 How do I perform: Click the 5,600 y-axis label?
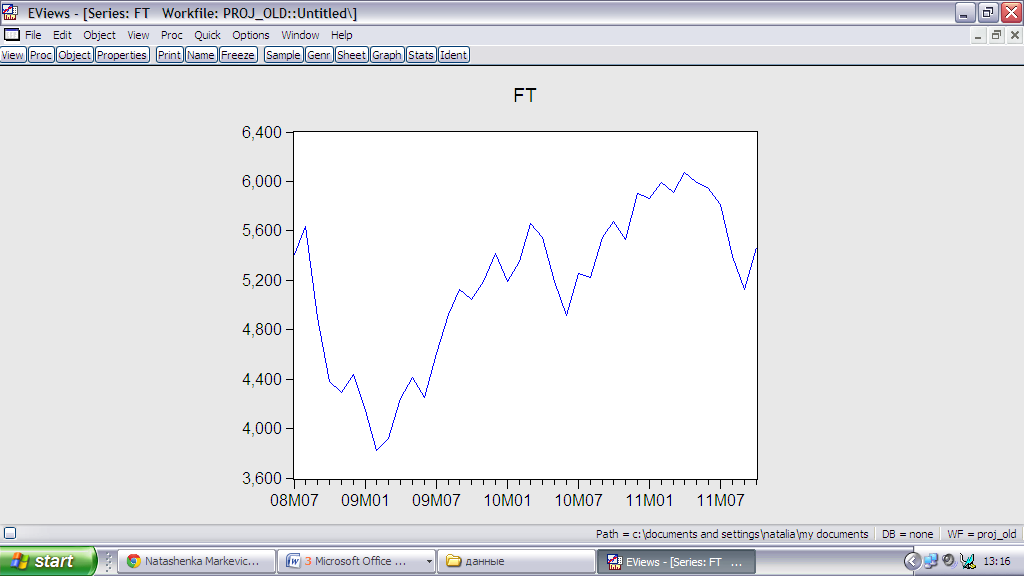coord(261,231)
